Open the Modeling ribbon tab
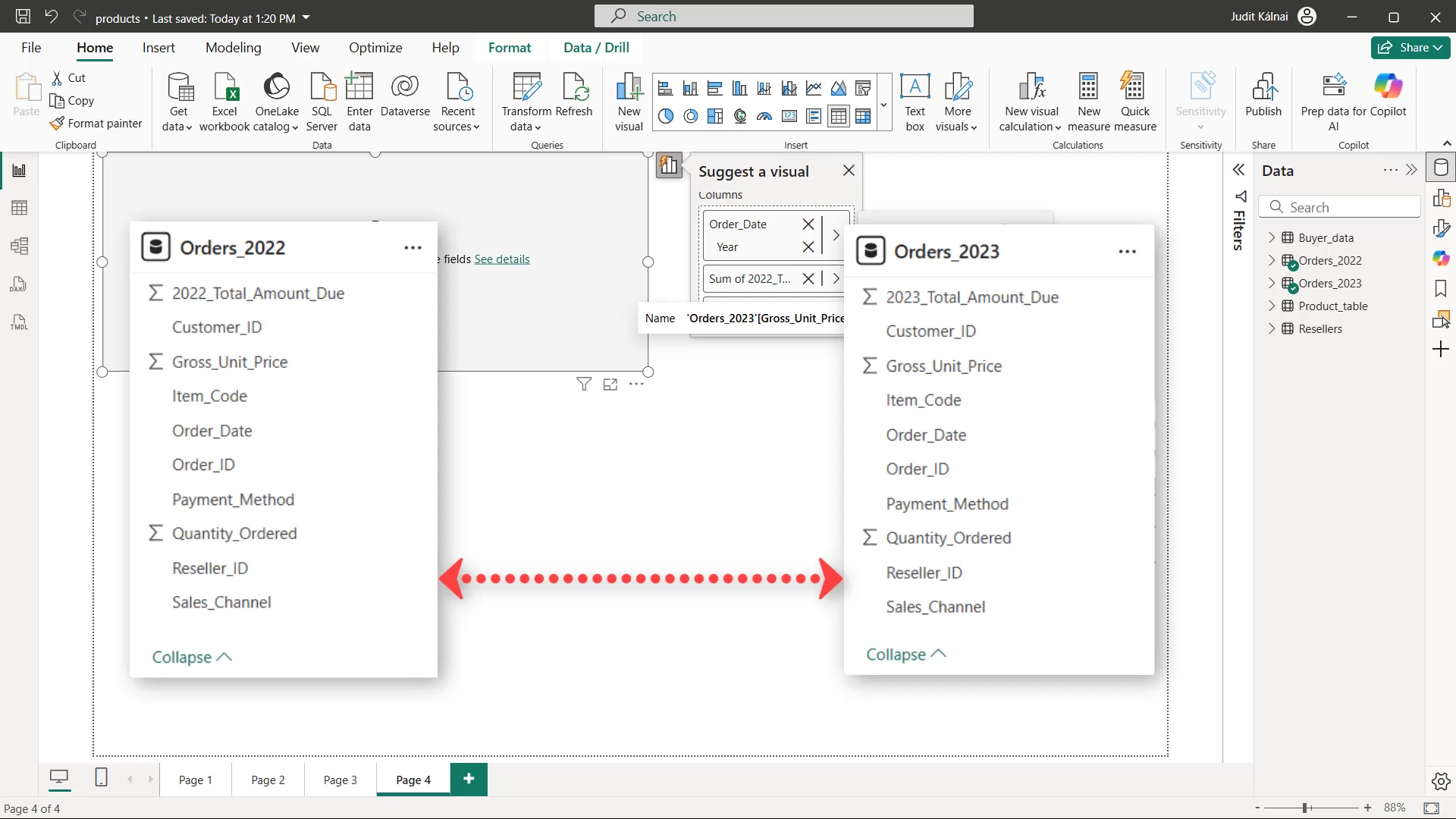This screenshot has height=819, width=1456. pyautogui.click(x=234, y=48)
